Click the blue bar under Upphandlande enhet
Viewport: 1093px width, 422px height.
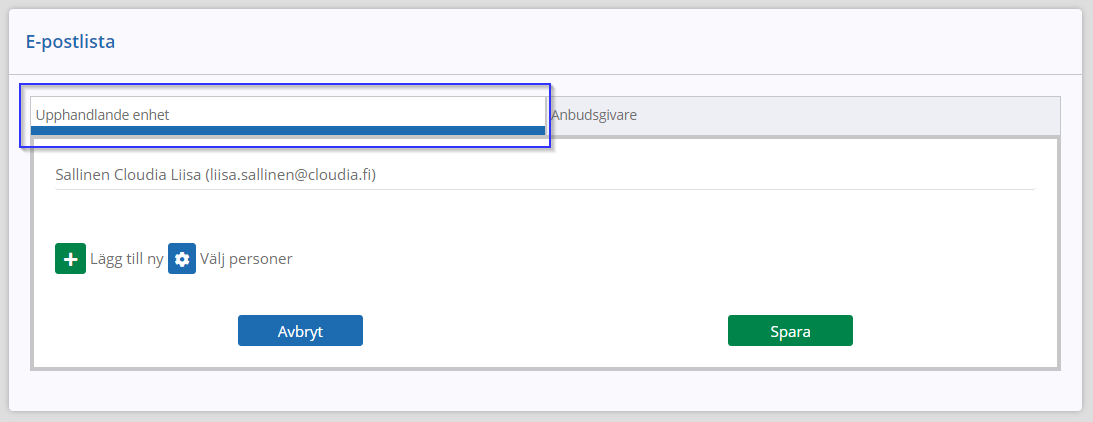pos(288,130)
